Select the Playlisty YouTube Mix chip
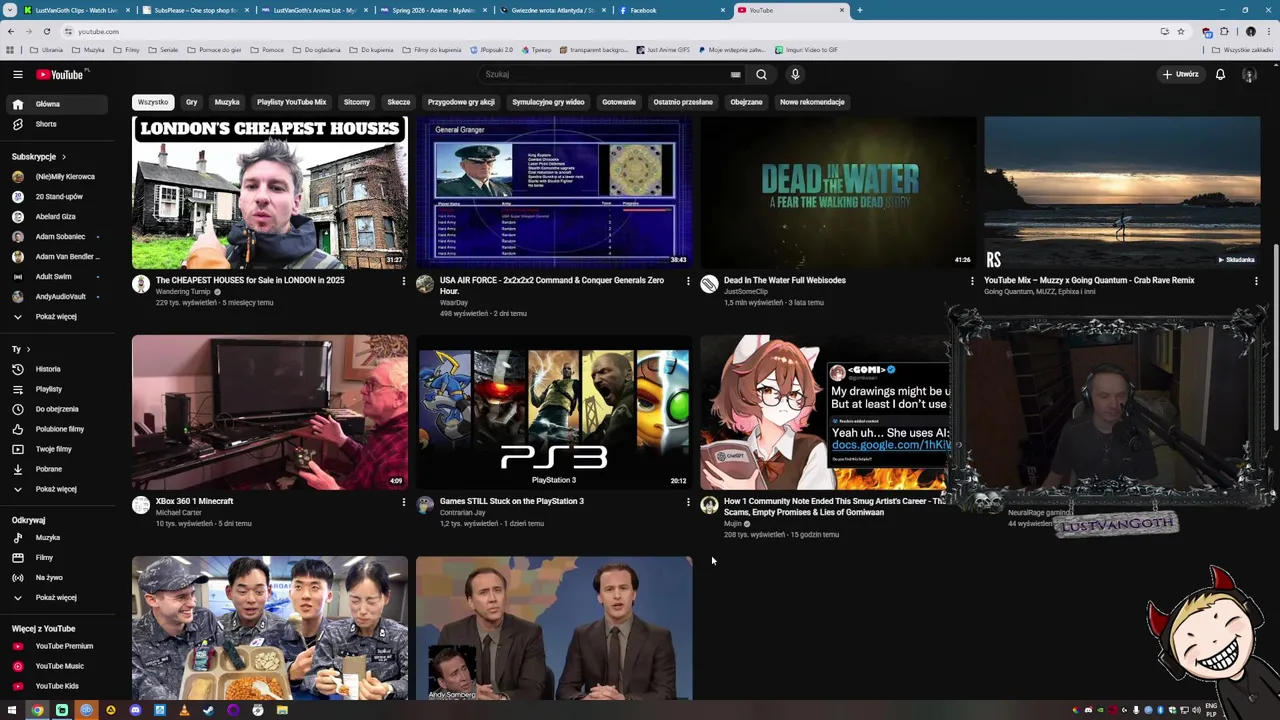This screenshot has height=720, width=1280. 292,102
